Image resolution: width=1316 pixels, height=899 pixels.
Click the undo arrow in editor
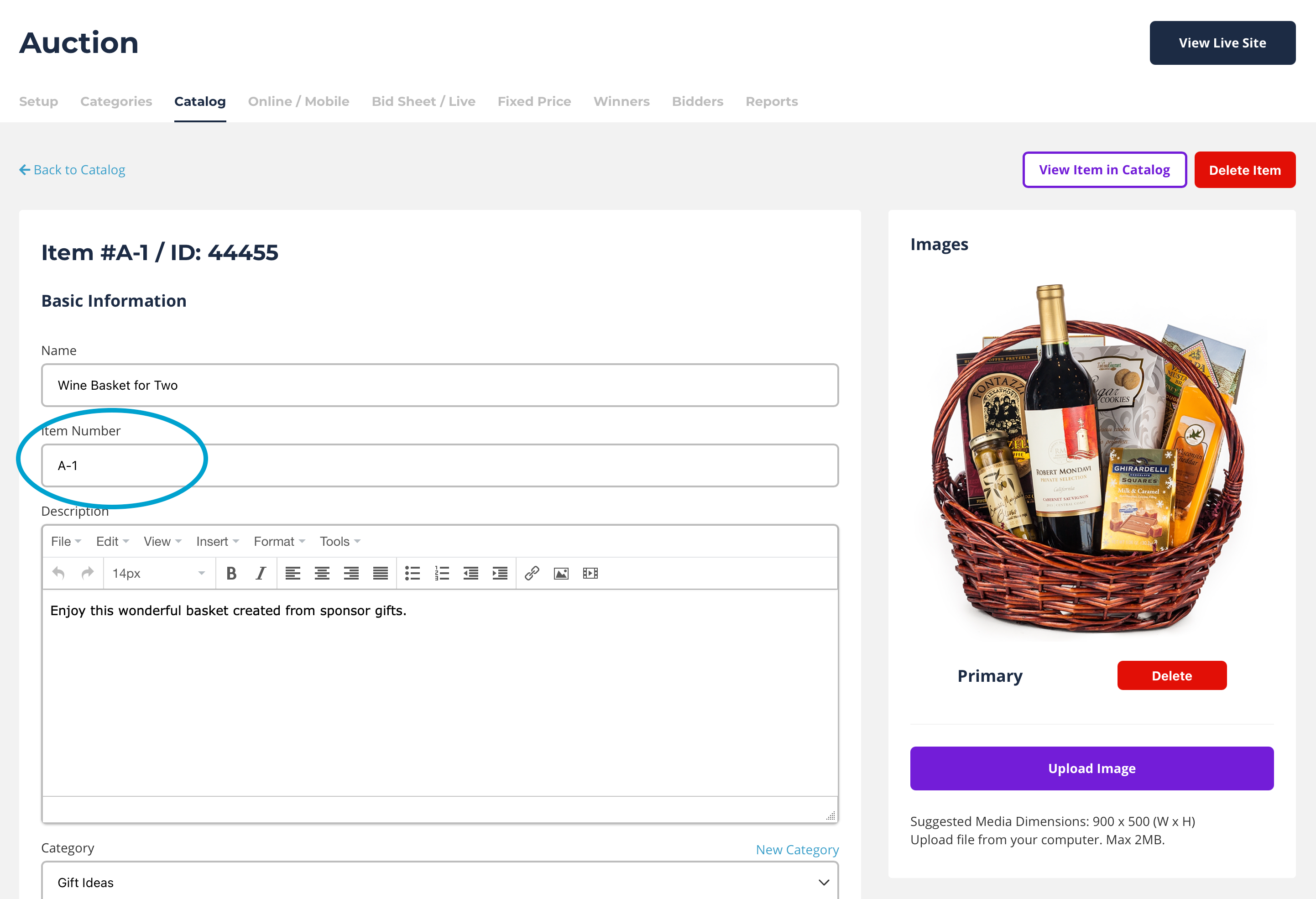[58, 573]
